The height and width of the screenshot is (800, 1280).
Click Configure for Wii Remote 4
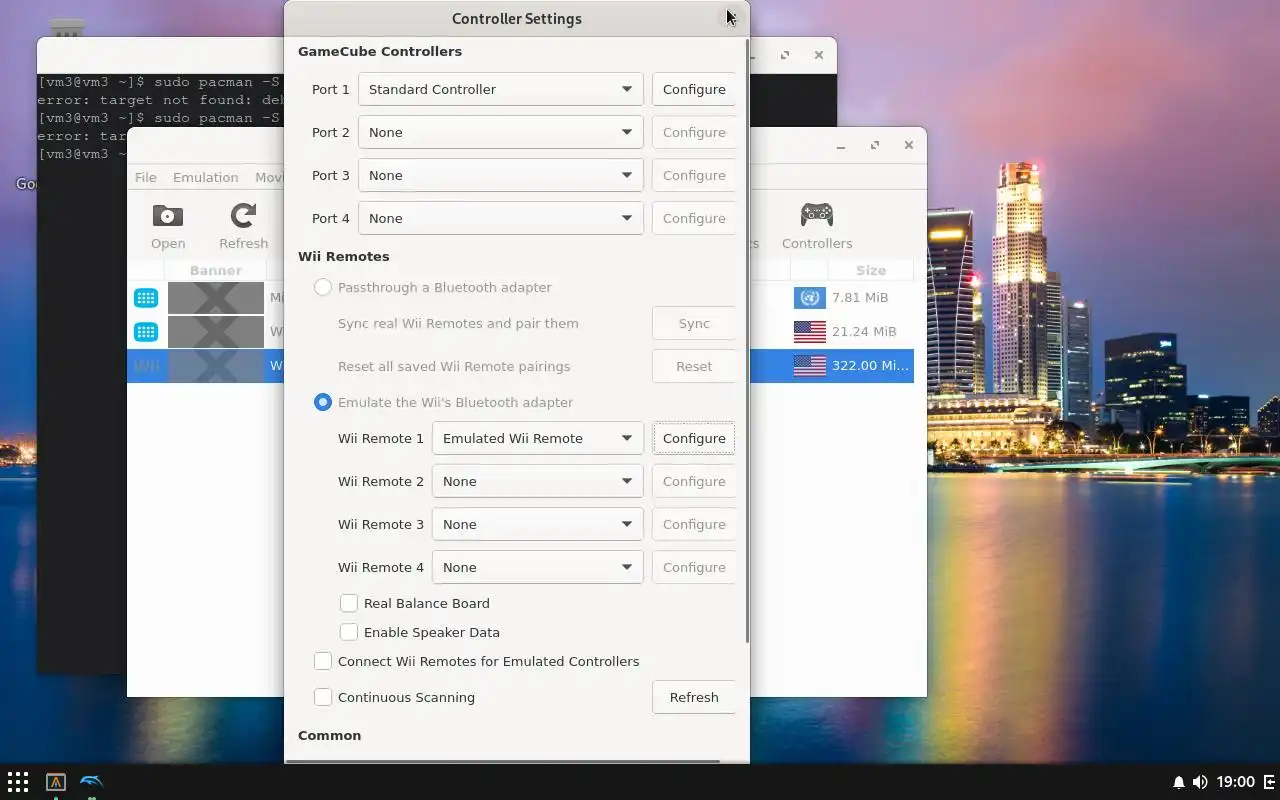click(x=694, y=567)
